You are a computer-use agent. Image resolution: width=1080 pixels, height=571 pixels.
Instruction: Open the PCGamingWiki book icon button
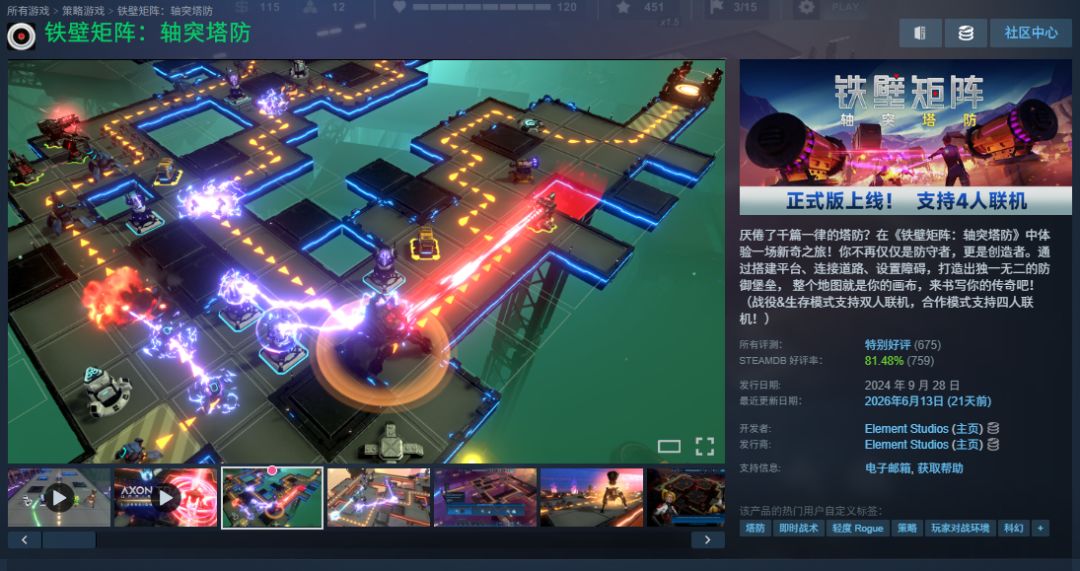(x=920, y=33)
